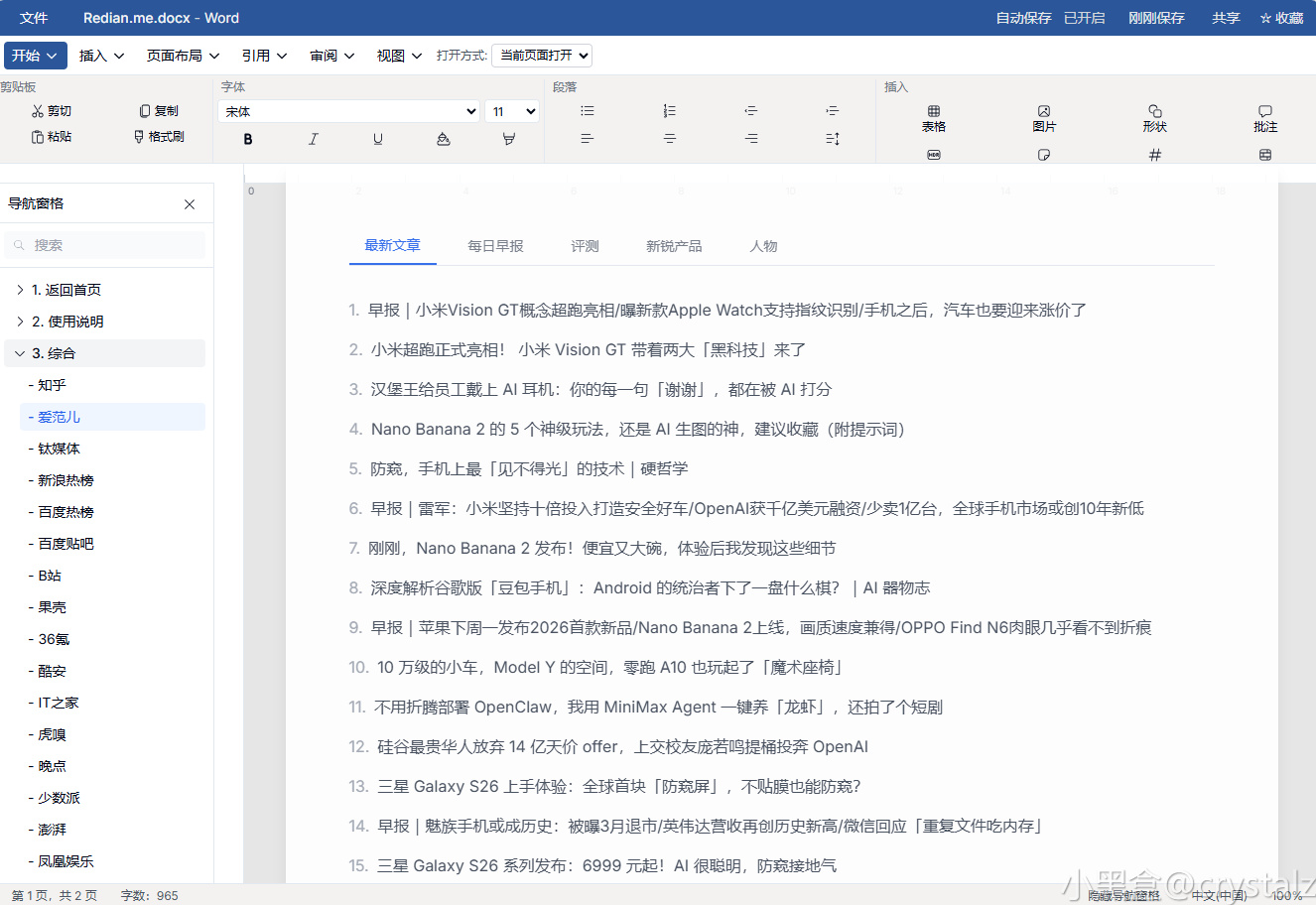Click the Copy (复制) button

[159, 111]
